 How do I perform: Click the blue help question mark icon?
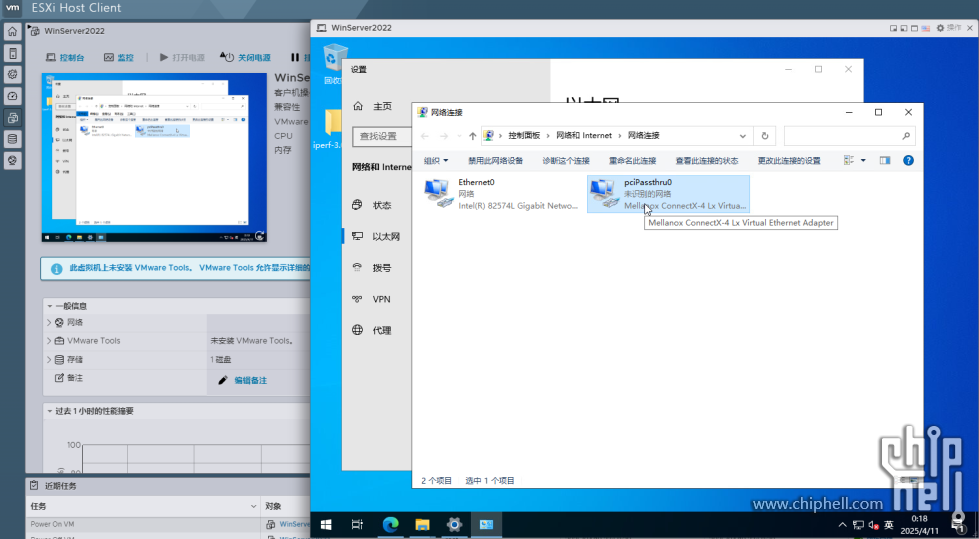[x=908, y=161]
